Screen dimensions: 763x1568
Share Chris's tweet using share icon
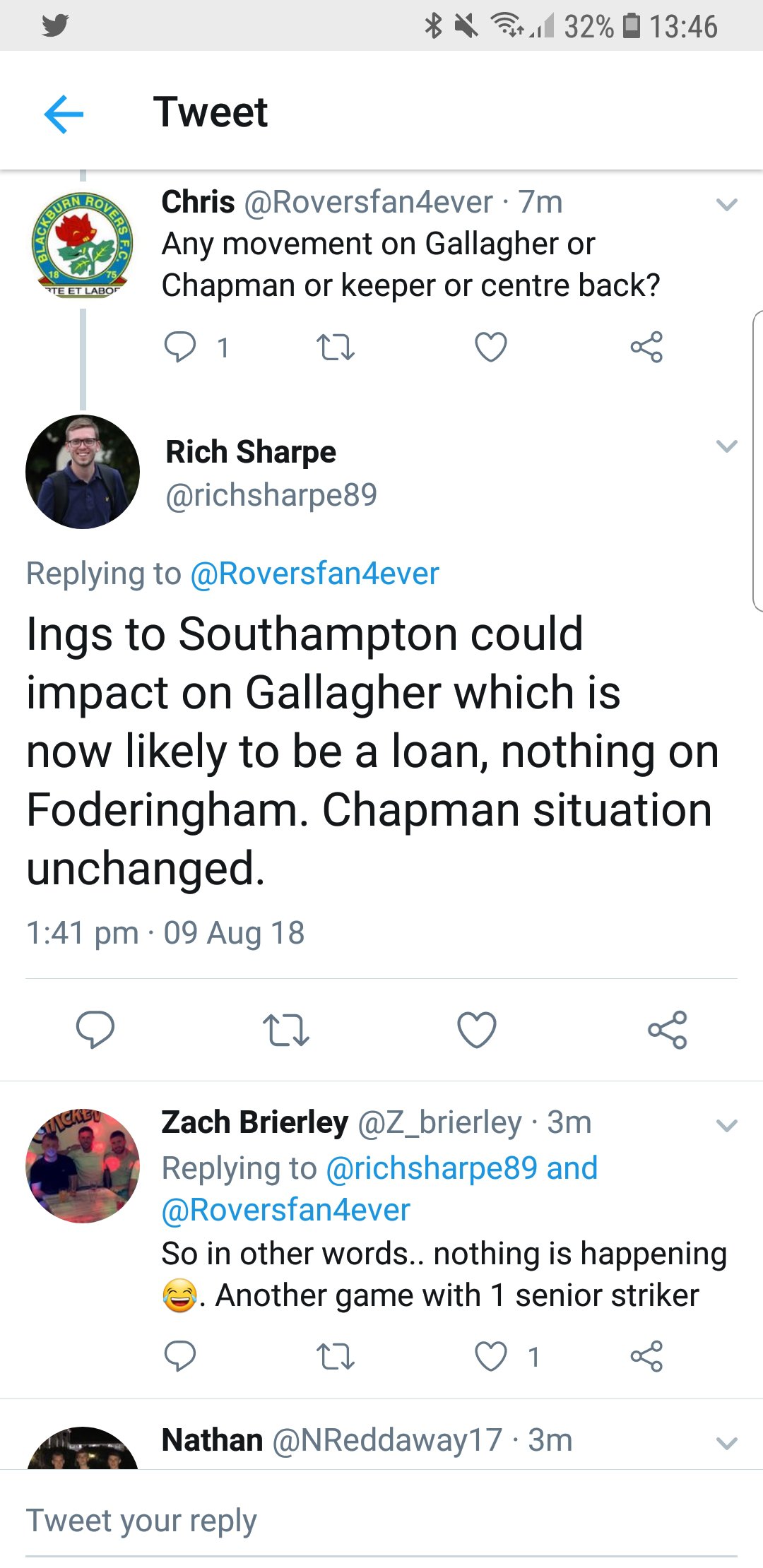click(646, 347)
